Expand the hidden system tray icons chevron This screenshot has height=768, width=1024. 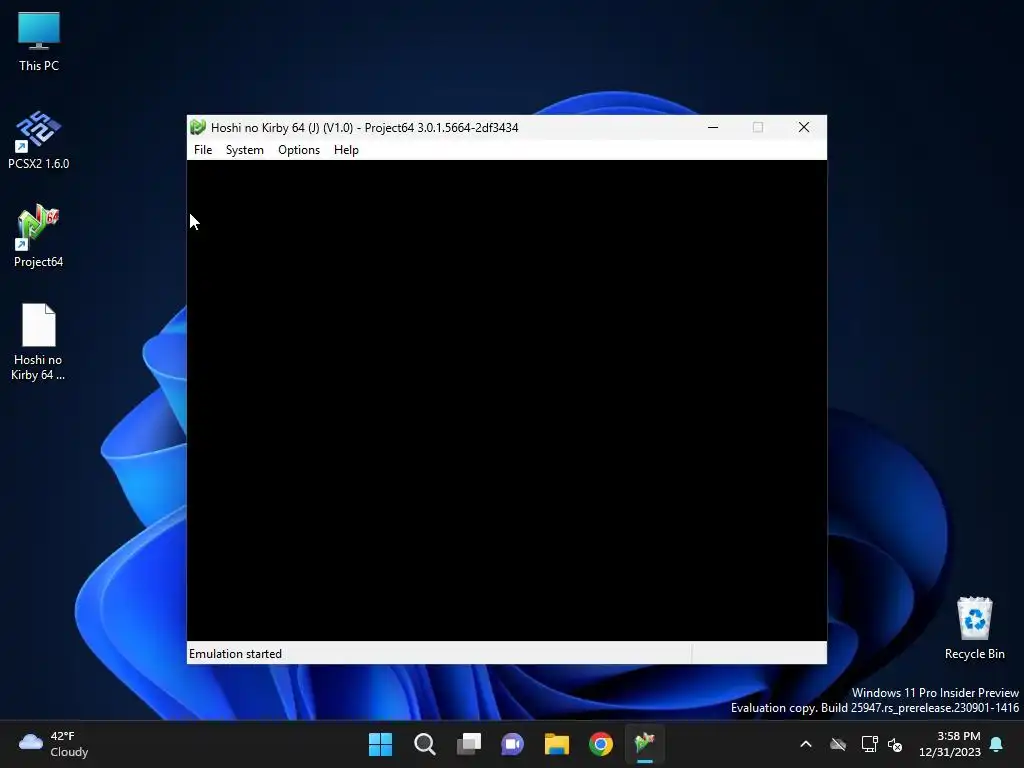click(x=806, y=744)
